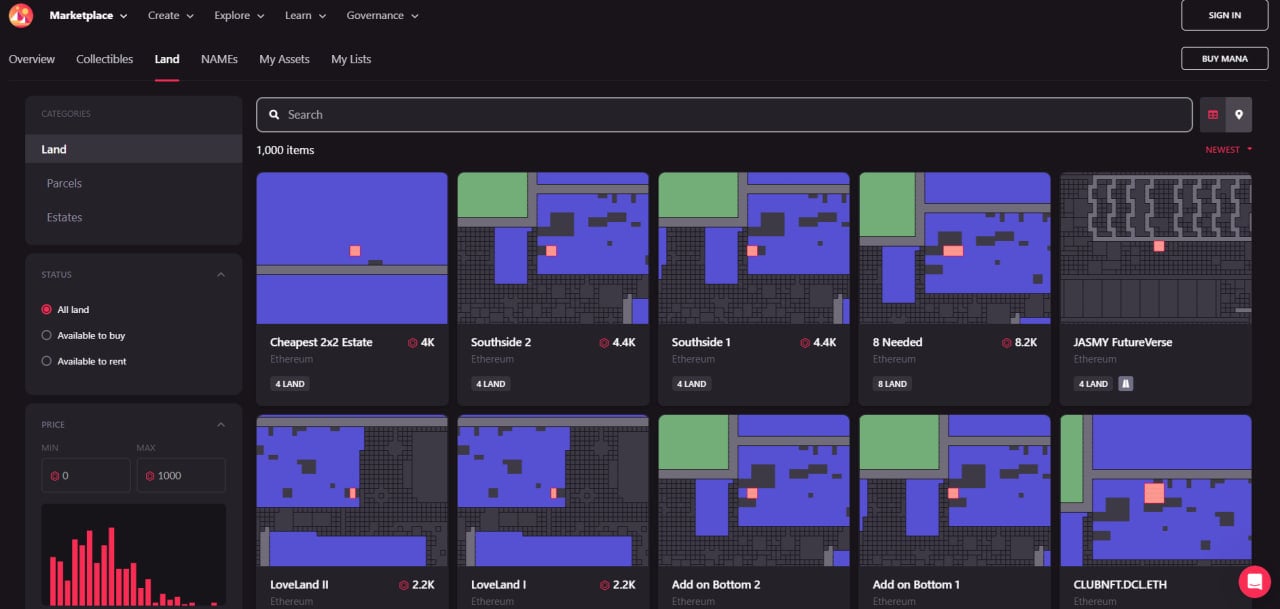Open the Learn dropdown menu
Image resolution: width=1280 pixels, height=609 pixels.
tap(305, 16)
